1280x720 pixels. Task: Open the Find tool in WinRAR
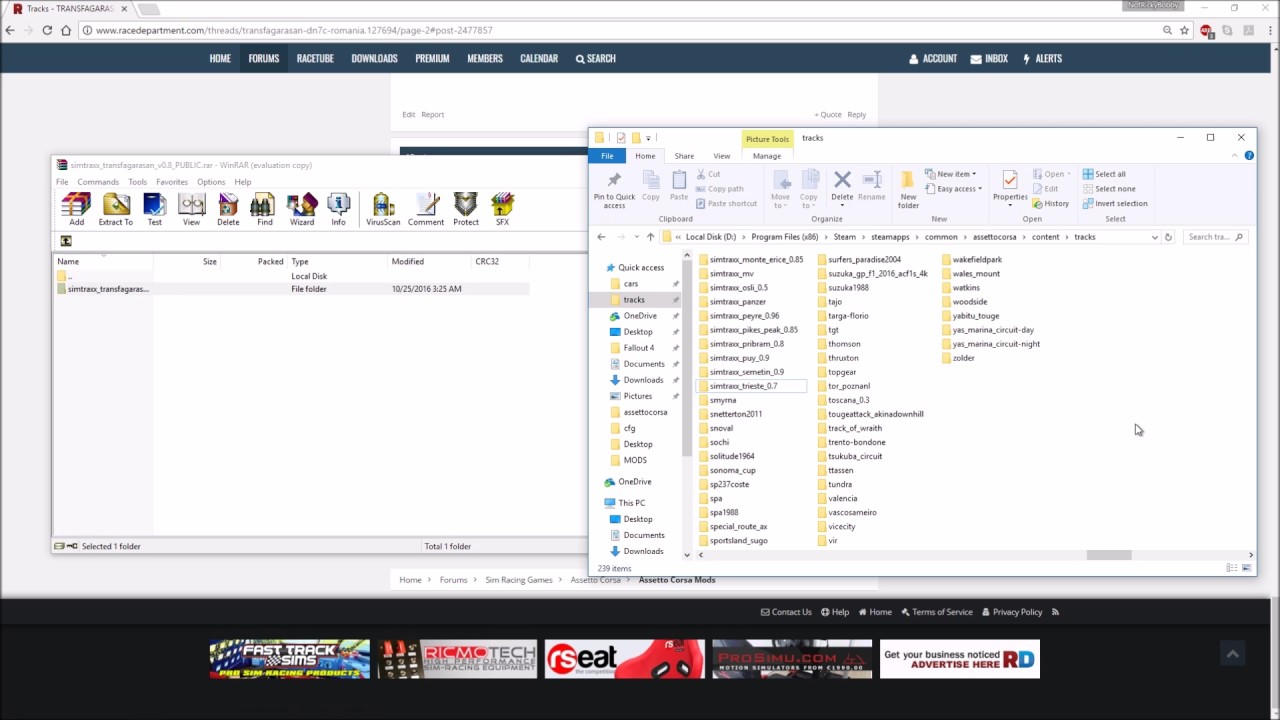coord(264,208)
